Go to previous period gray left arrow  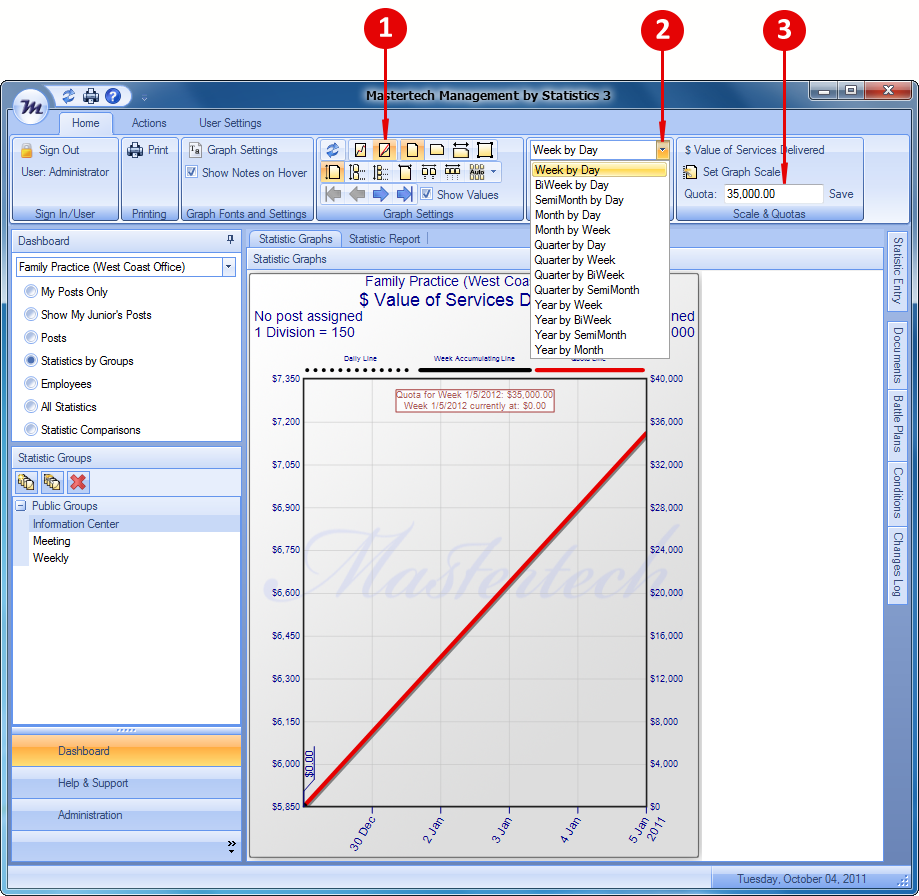click(x=357, y=194)
